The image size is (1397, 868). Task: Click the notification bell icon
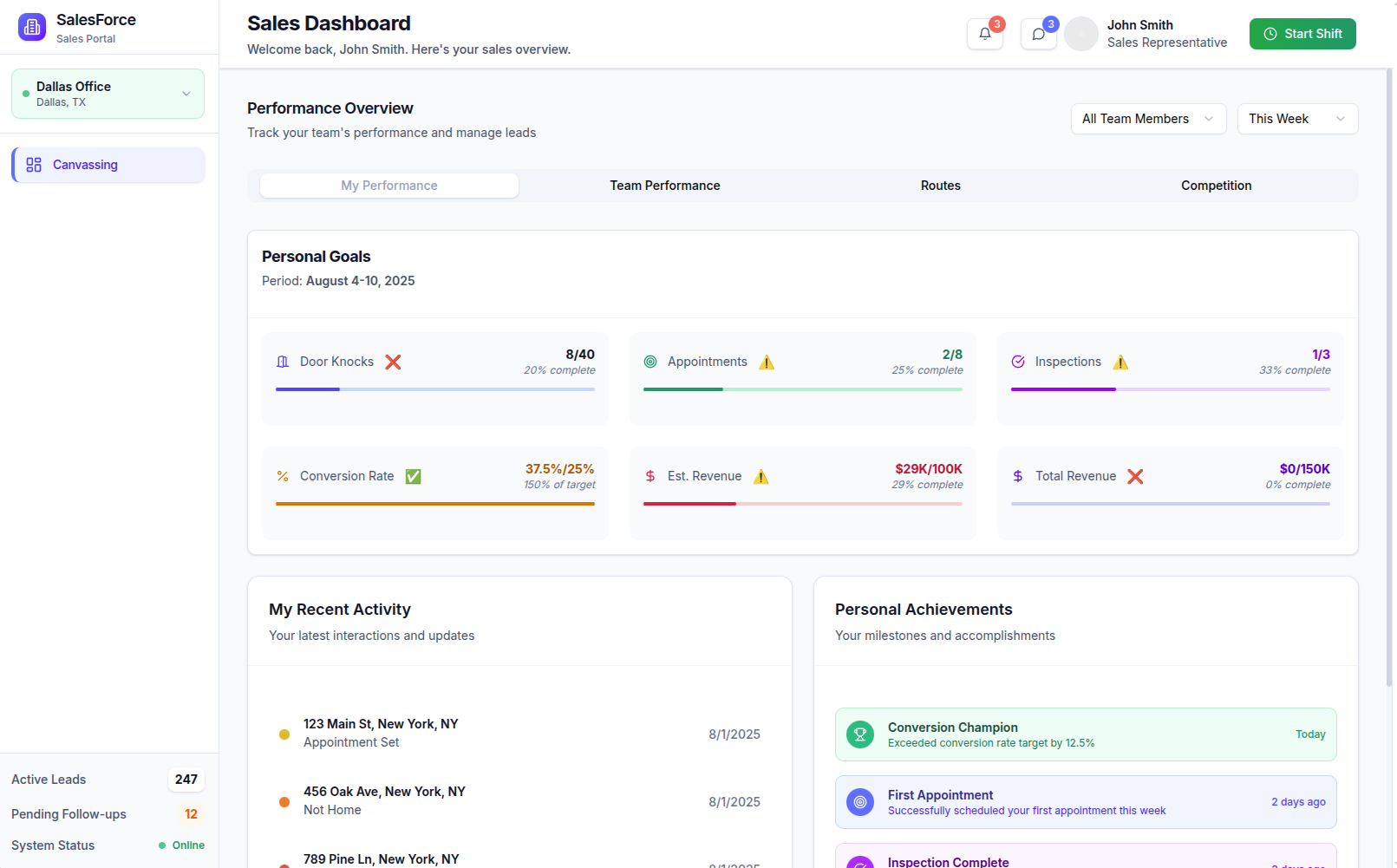[x=984, y=34]
